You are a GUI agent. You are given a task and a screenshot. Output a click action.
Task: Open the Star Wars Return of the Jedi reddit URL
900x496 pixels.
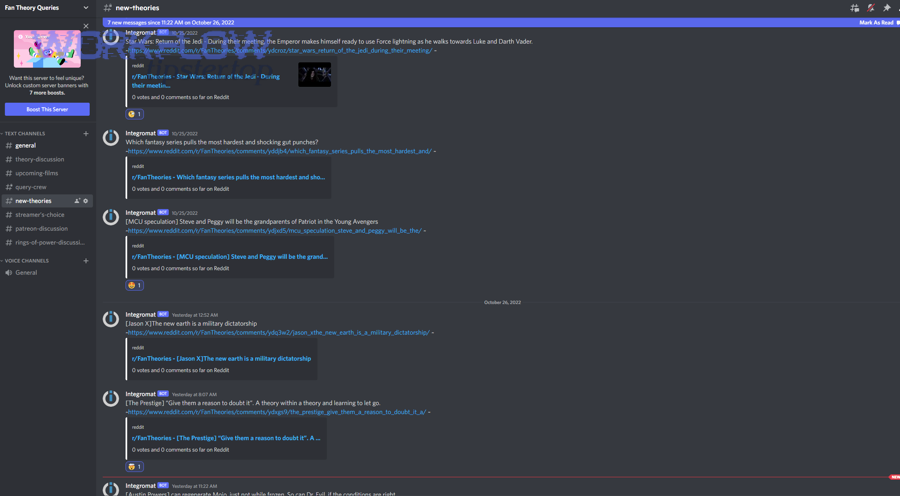coord(280,51)
